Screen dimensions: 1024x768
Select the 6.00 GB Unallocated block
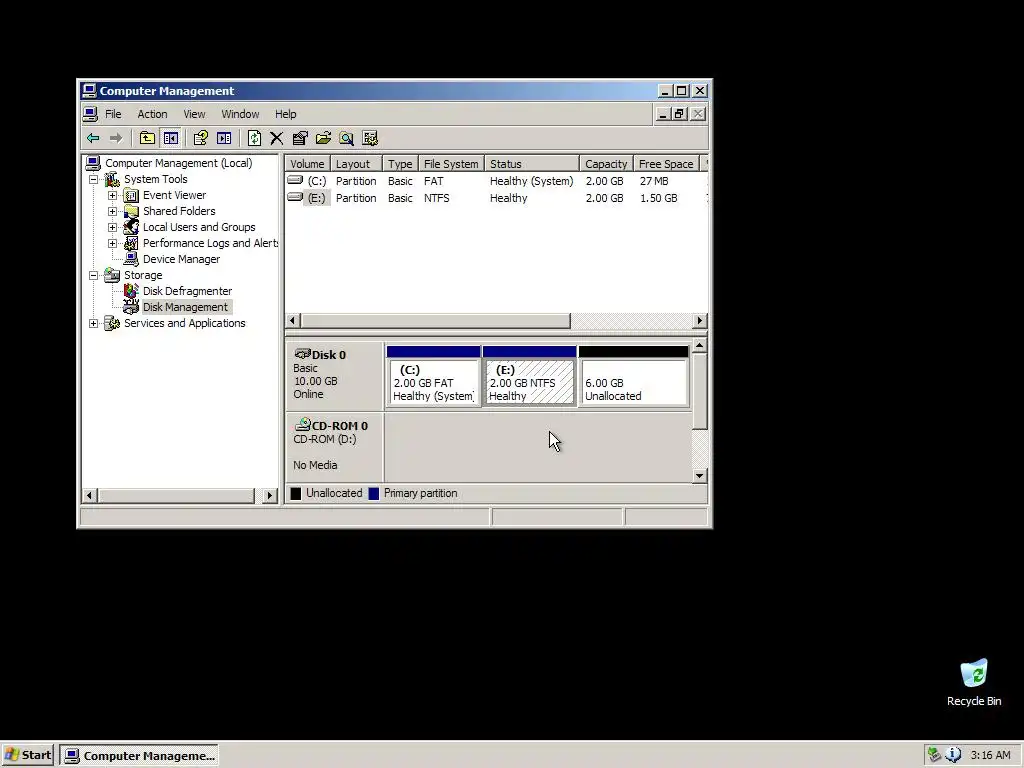(x=633, y=376)
